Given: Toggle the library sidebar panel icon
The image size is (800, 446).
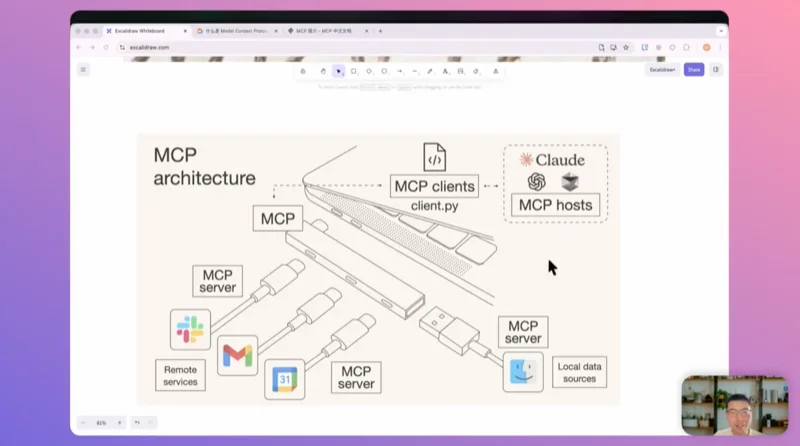Looking at the screenshot, I should (716, 70).
